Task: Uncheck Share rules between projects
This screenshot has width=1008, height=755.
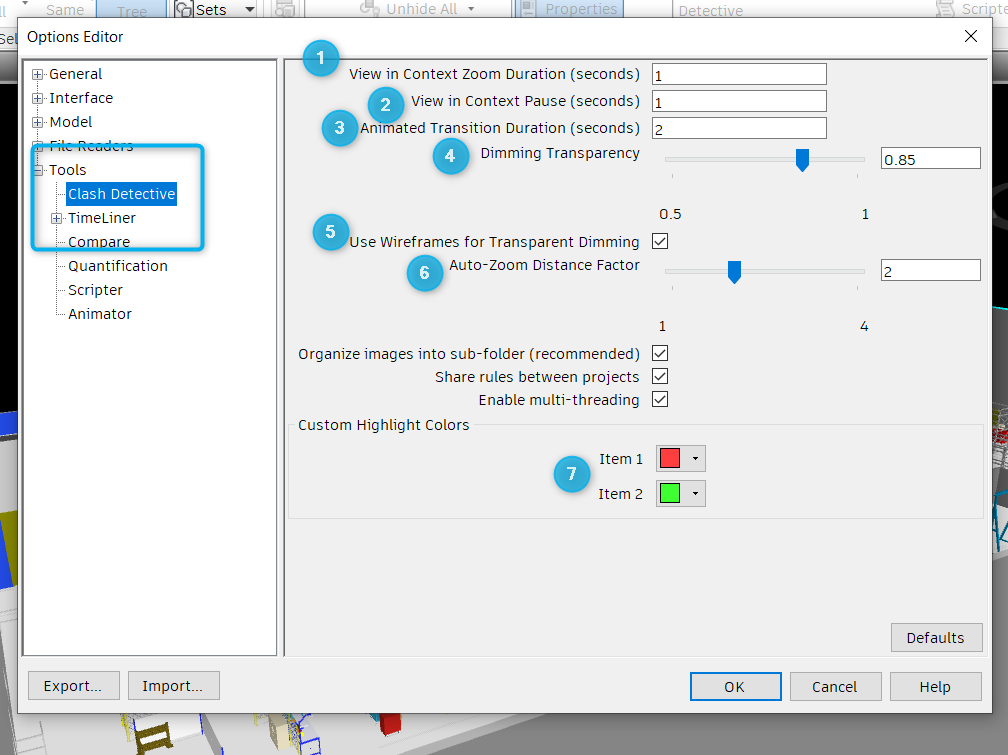Action: coord(659,376)
